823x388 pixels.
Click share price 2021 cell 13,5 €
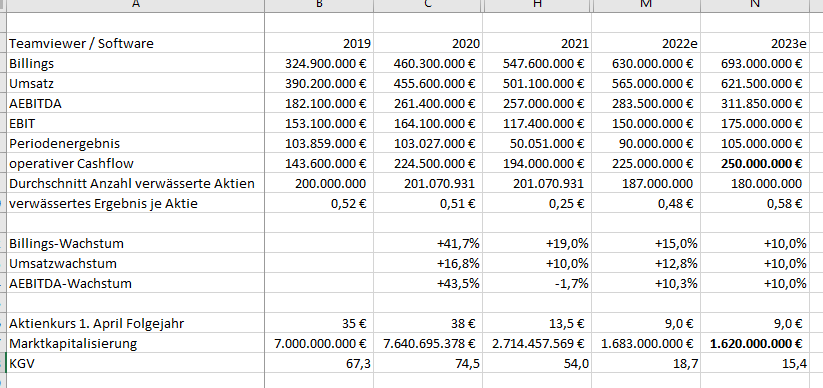(x=537, y=323)
